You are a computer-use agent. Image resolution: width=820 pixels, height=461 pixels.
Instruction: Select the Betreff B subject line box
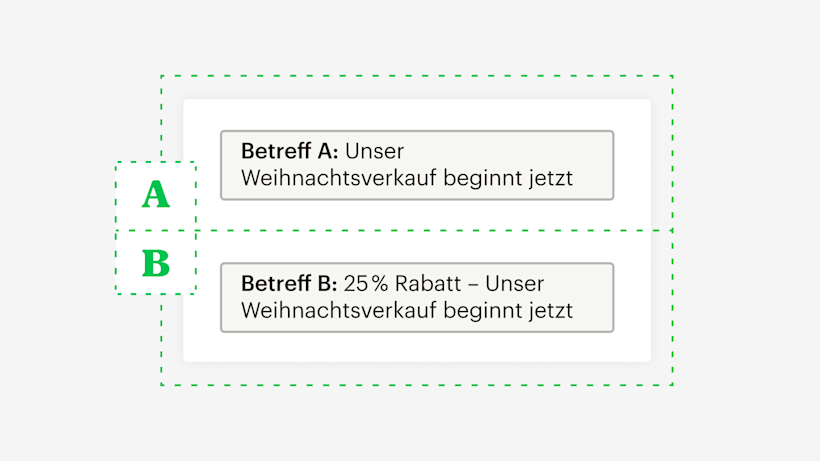coord(416,297)
